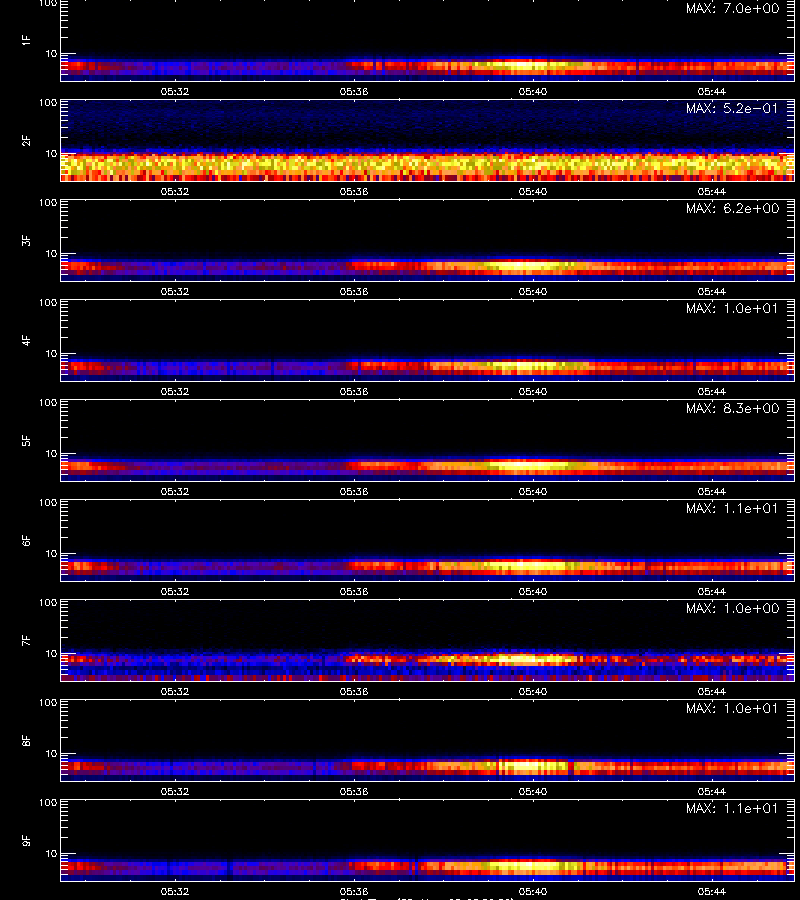This screenshot has width=800, height=900.
Task: Click the 3F panel label
Action: click(26, 240)
